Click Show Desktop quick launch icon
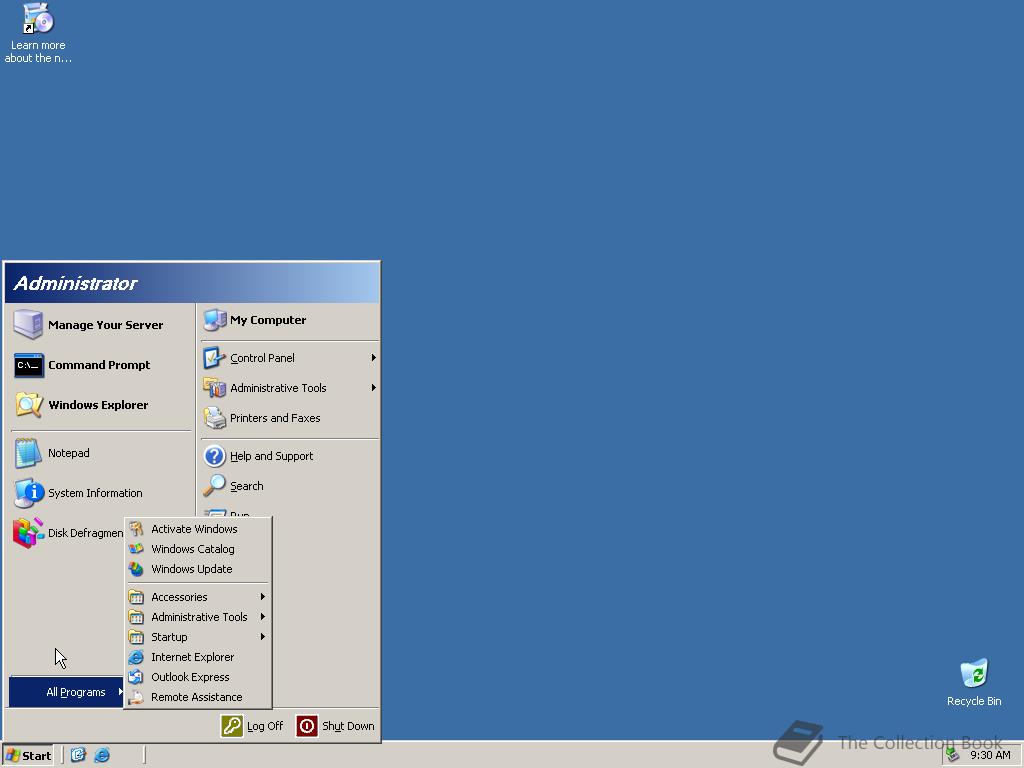The image size is (1024, 768). coord(78,755)
